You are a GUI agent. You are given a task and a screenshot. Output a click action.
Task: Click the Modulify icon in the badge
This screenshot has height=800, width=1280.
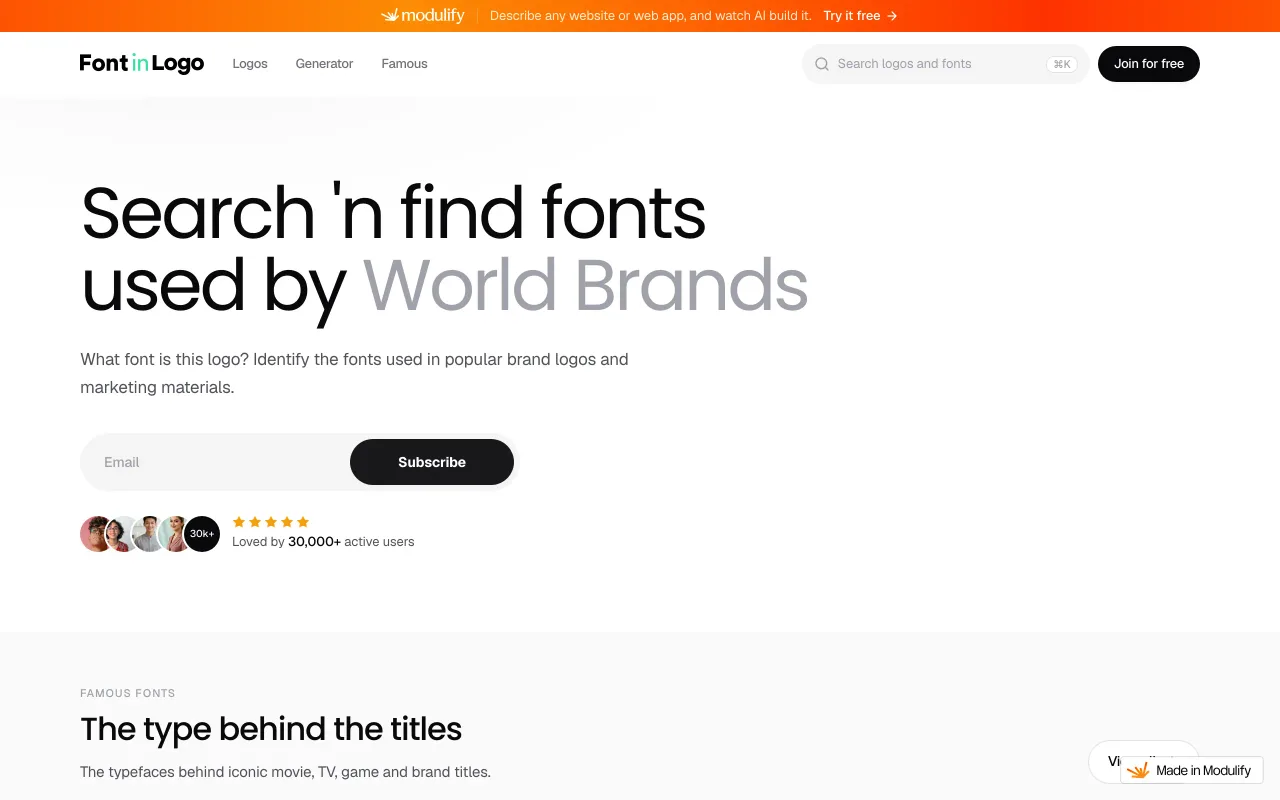[x=1138, y=770]
